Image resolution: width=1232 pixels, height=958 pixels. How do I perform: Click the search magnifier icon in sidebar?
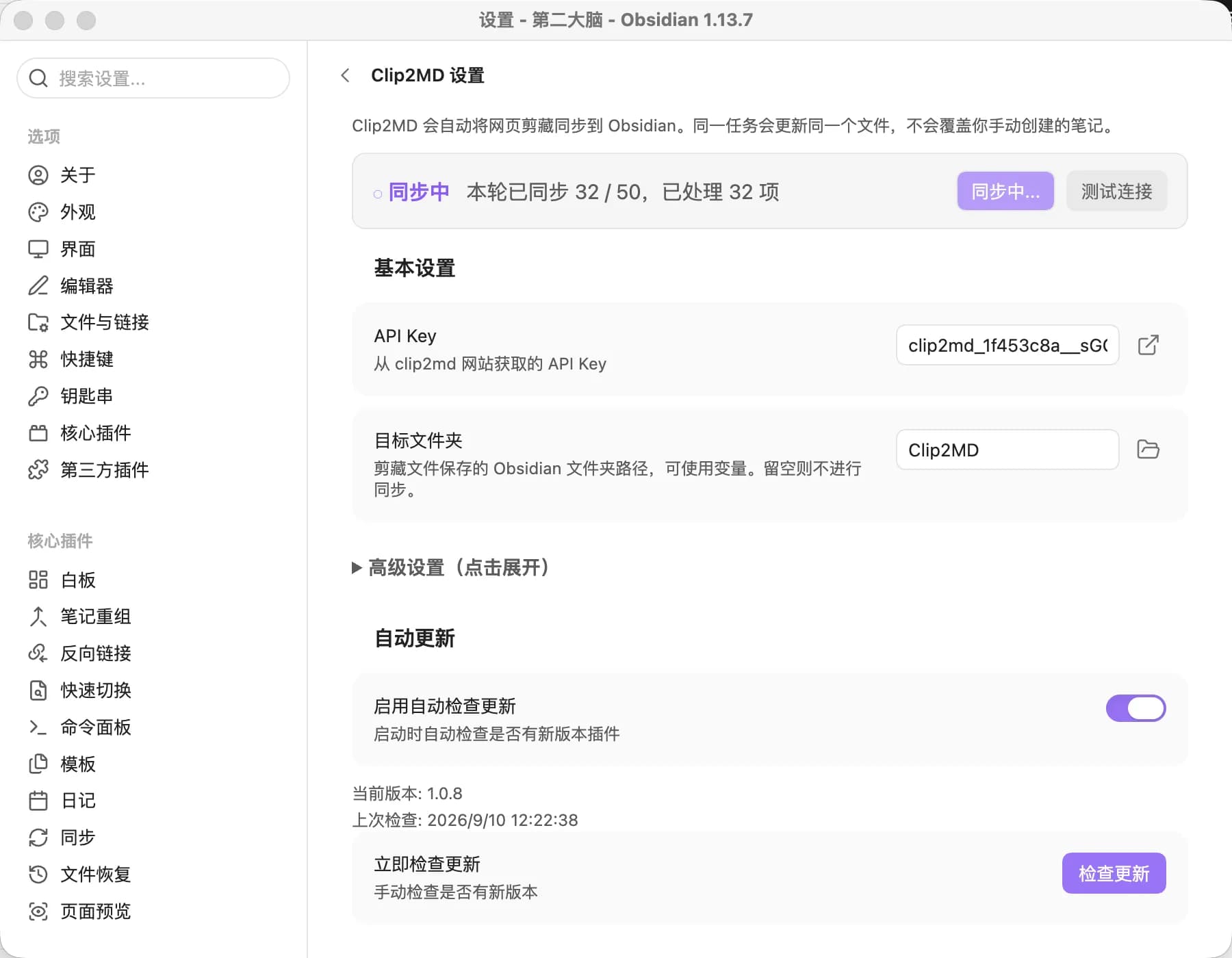tap(38, 78)
